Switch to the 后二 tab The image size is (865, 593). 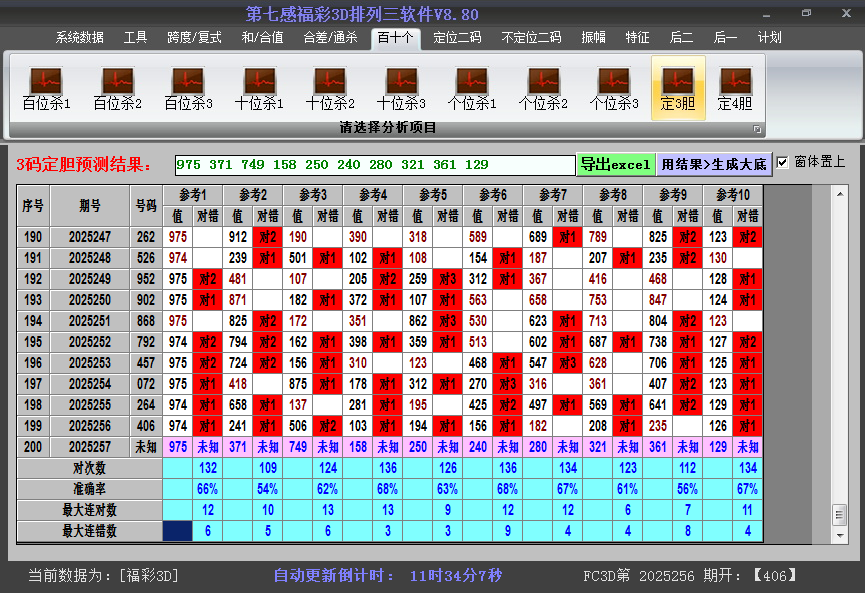pyautogui.click(x=681, y=38)
